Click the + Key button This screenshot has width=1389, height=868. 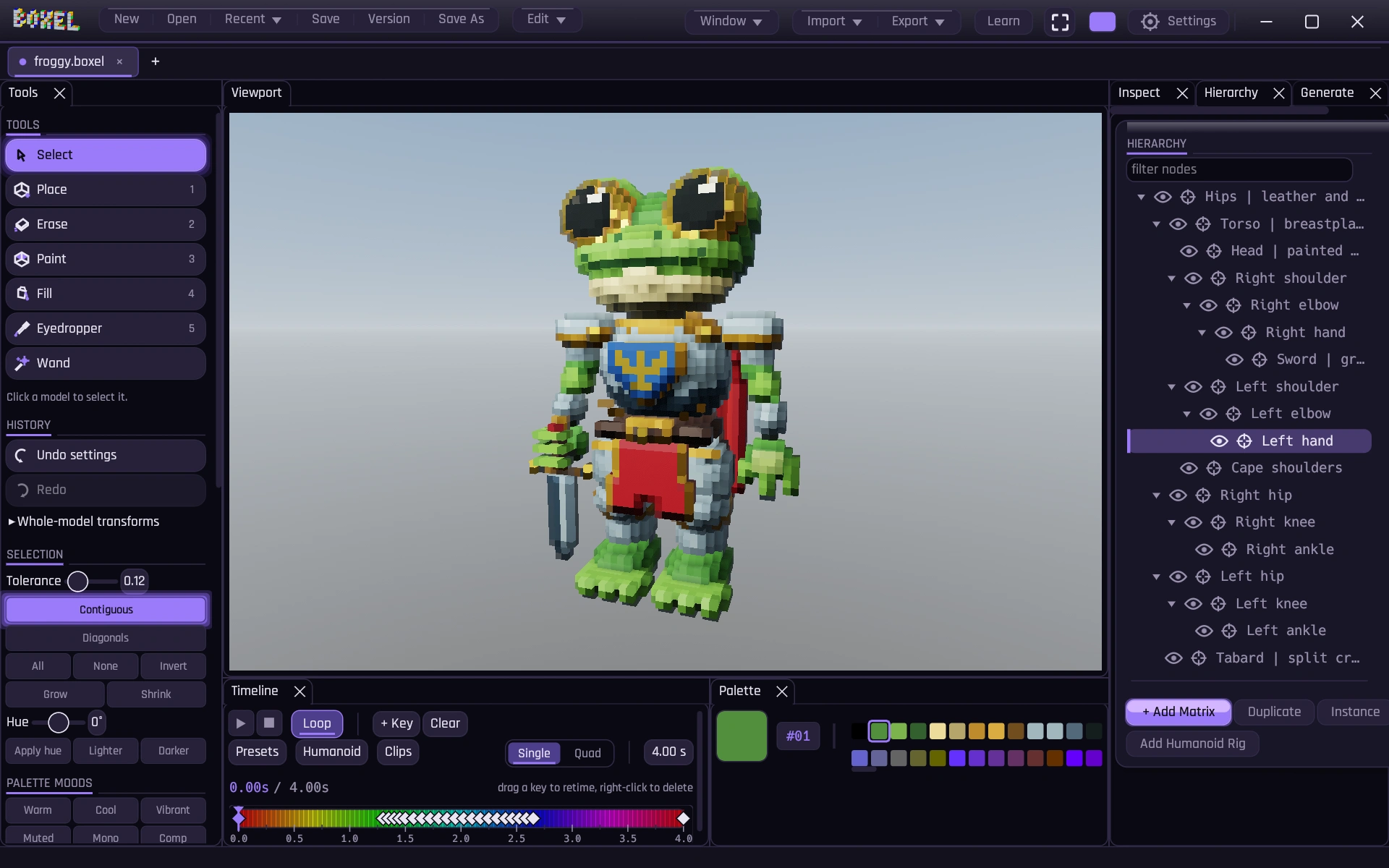(x=396, y=723)
